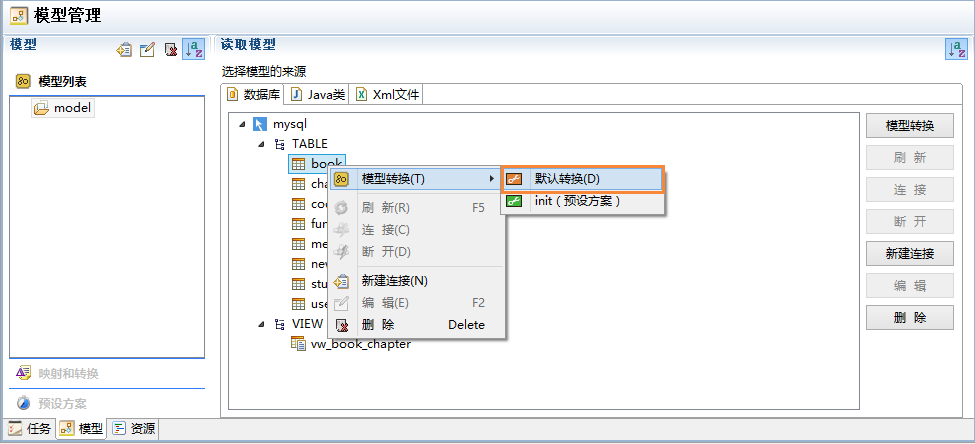Click 连接(C) in the context menu

tap(415, 230)
